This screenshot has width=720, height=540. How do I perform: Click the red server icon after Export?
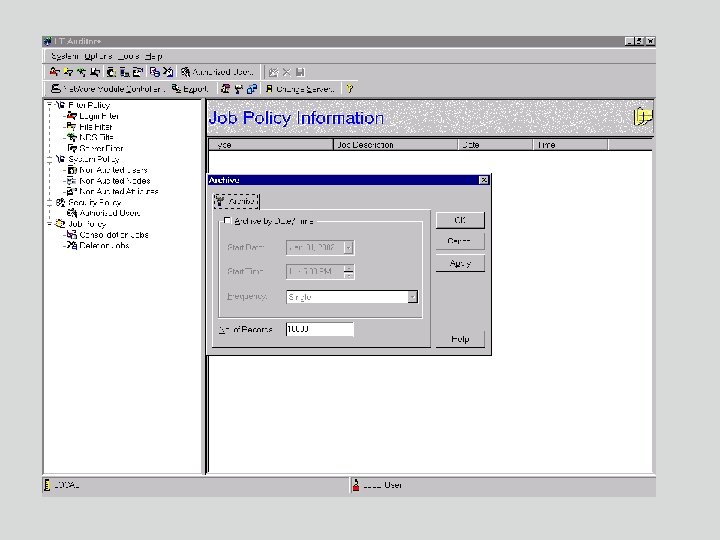[225, 89]
